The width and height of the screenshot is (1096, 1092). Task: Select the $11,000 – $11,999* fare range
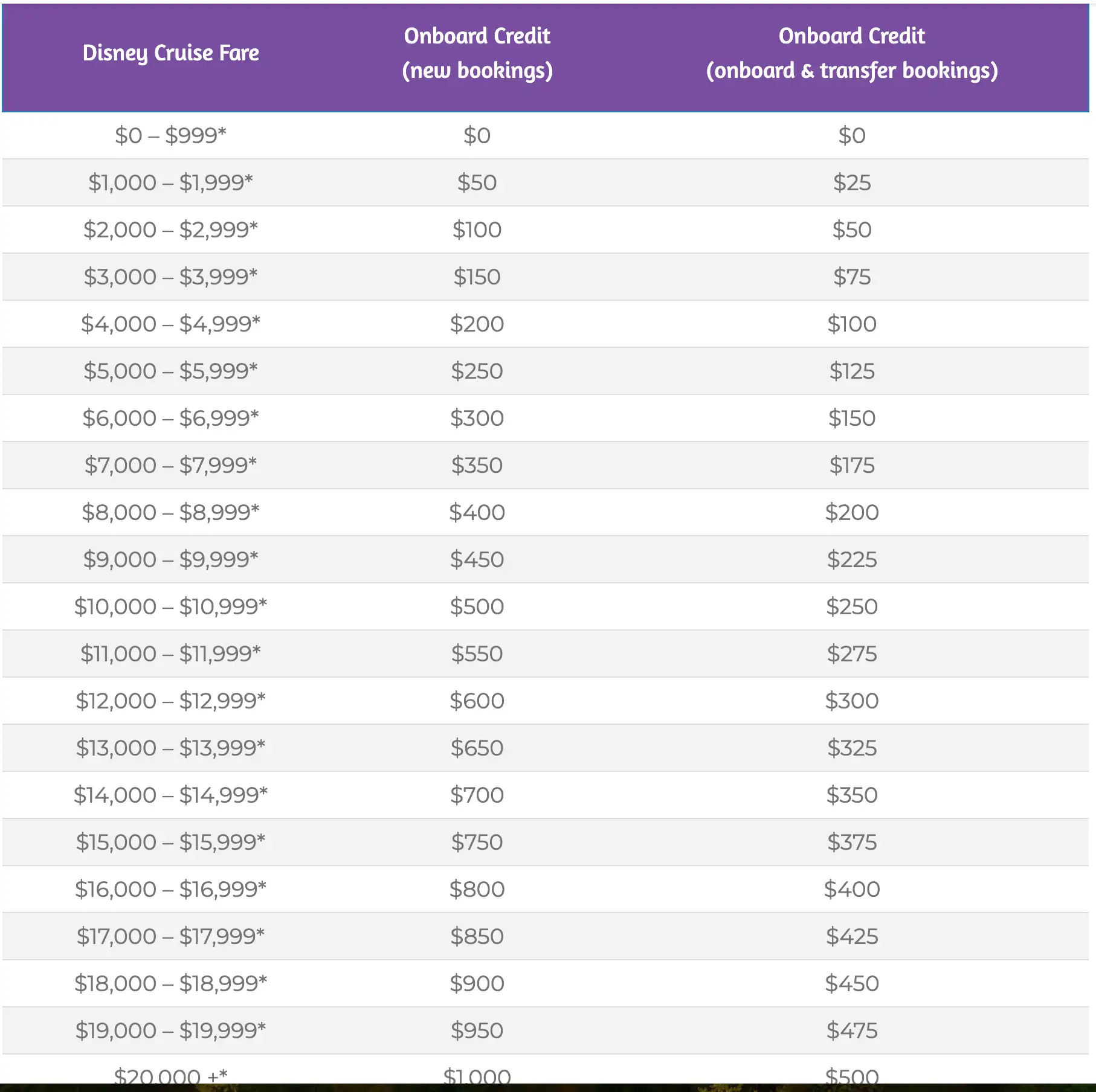pos(171,654)
